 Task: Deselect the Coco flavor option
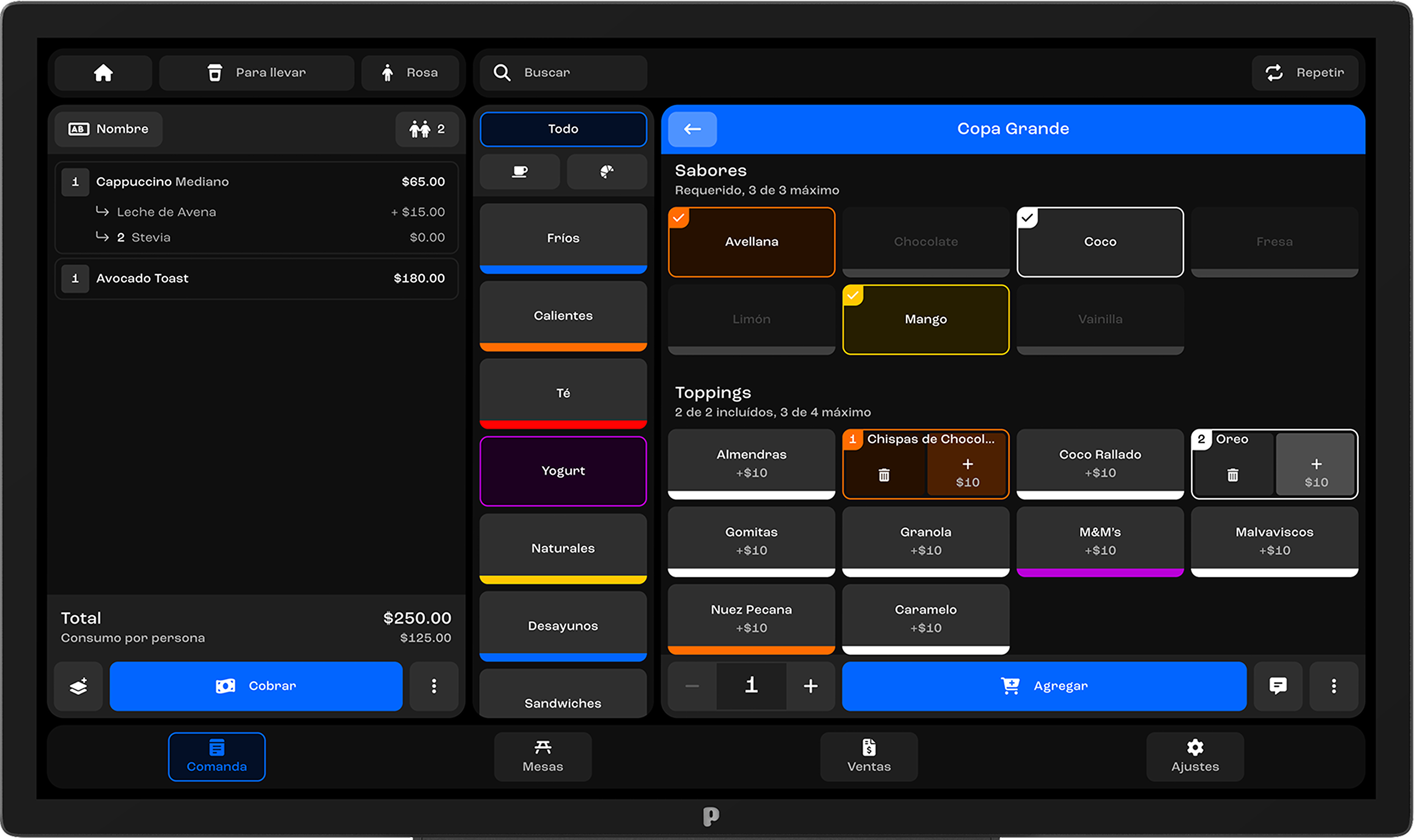[x=1099, y=241]
